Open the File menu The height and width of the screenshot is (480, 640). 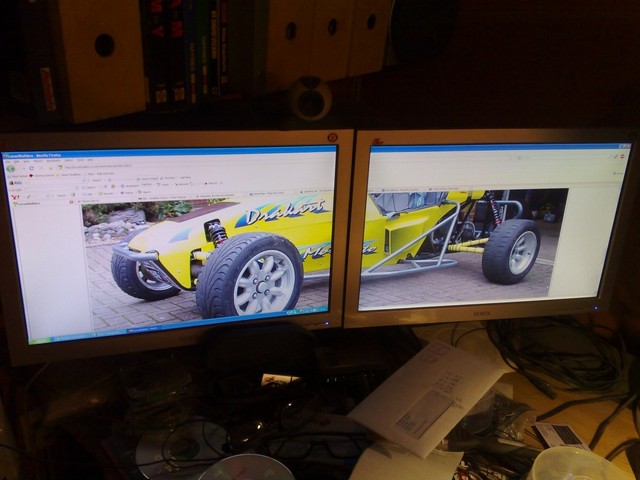point(8,162)
